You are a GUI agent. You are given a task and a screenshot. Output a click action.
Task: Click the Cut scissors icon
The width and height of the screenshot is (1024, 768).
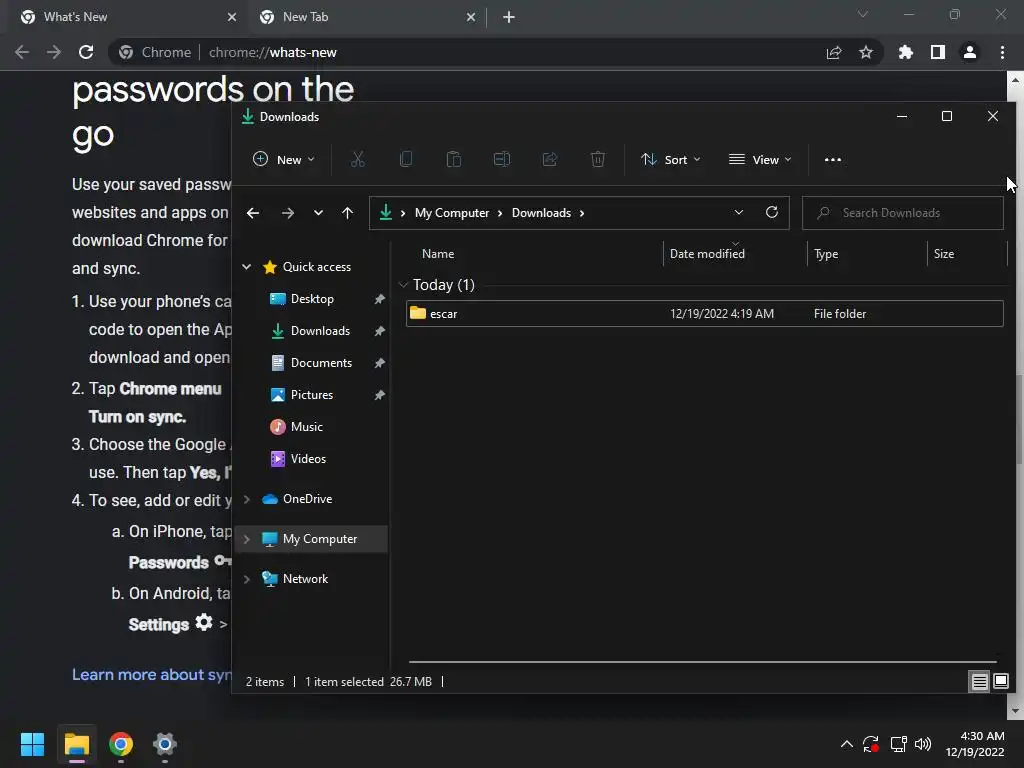pyautogui.click(x=358, y=159)
